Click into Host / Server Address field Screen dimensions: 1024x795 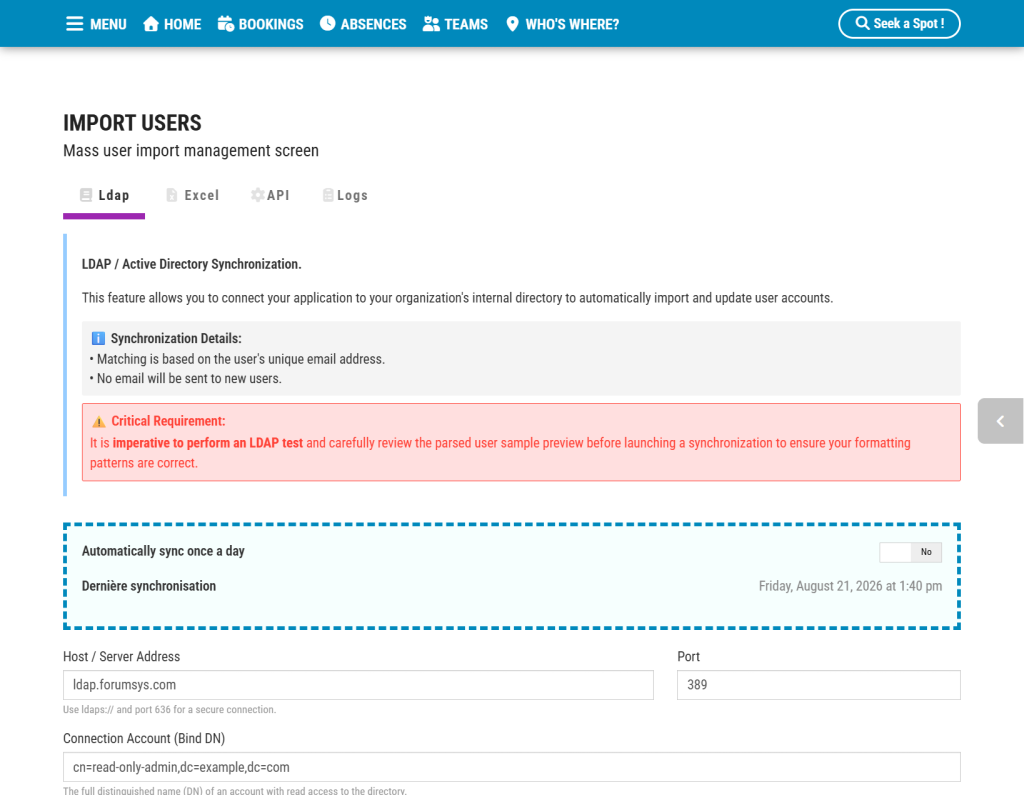coord(359,685)
